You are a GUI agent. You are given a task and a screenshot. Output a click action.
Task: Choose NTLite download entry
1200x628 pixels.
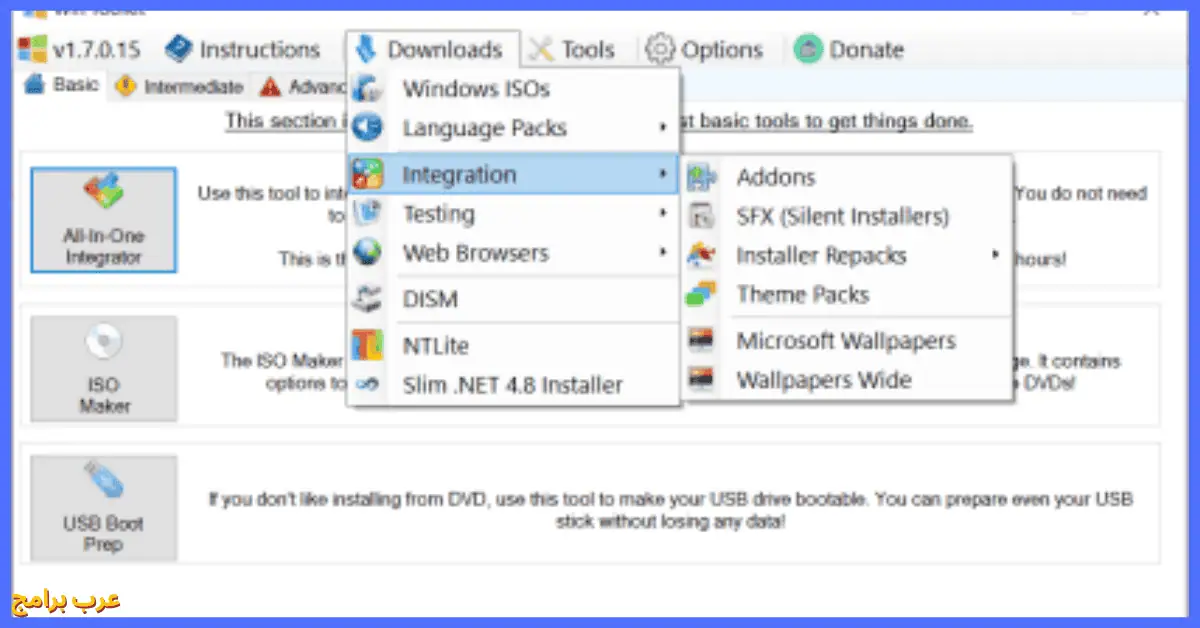click(x=514, y=345)
